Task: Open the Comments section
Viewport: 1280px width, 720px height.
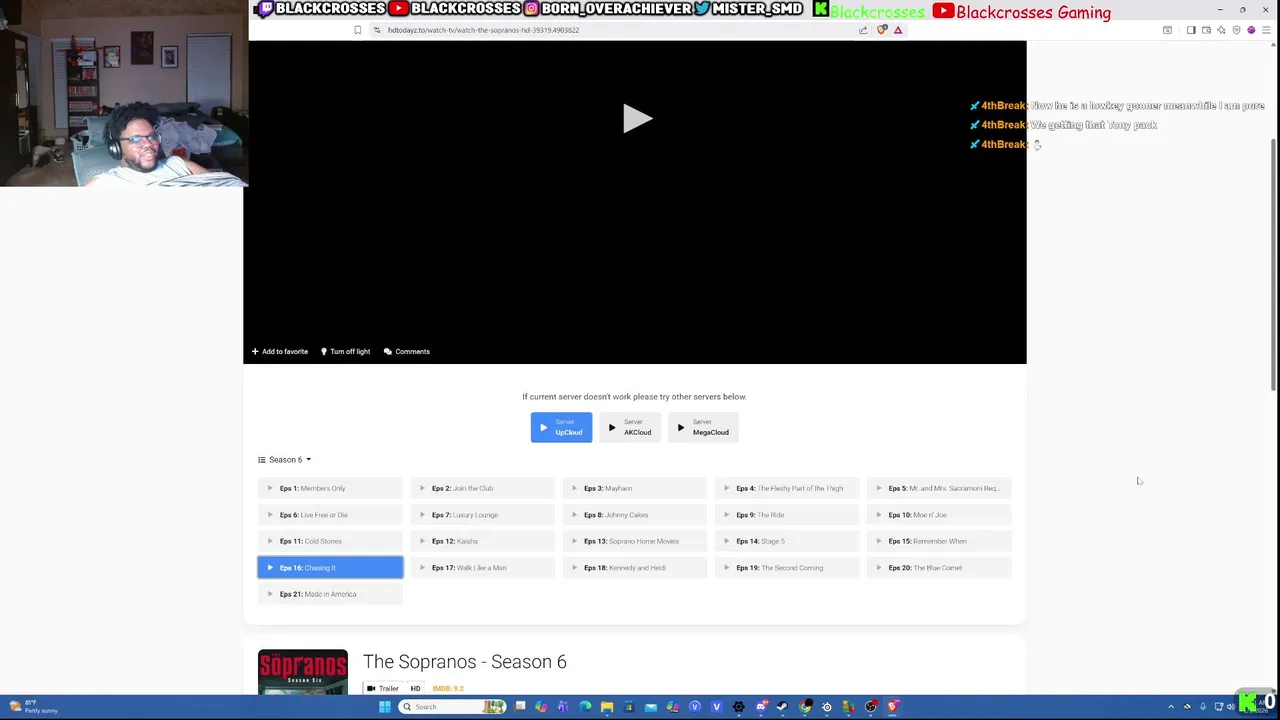Action: (407, 351)
